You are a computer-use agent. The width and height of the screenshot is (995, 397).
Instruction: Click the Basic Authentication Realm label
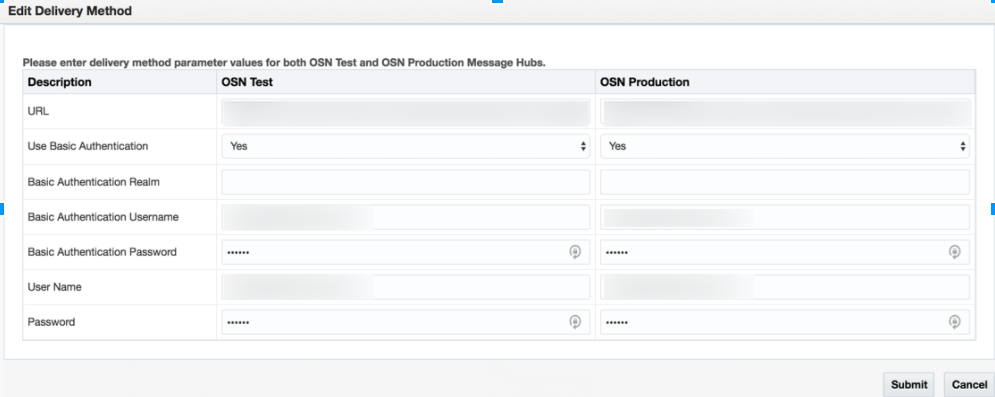click(93, 182)
